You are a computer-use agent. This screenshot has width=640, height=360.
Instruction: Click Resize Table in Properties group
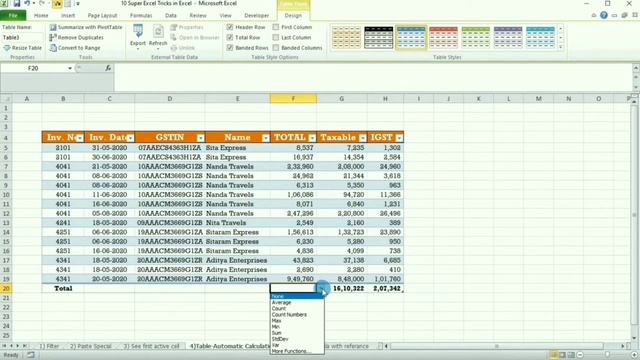pos(23,48)
